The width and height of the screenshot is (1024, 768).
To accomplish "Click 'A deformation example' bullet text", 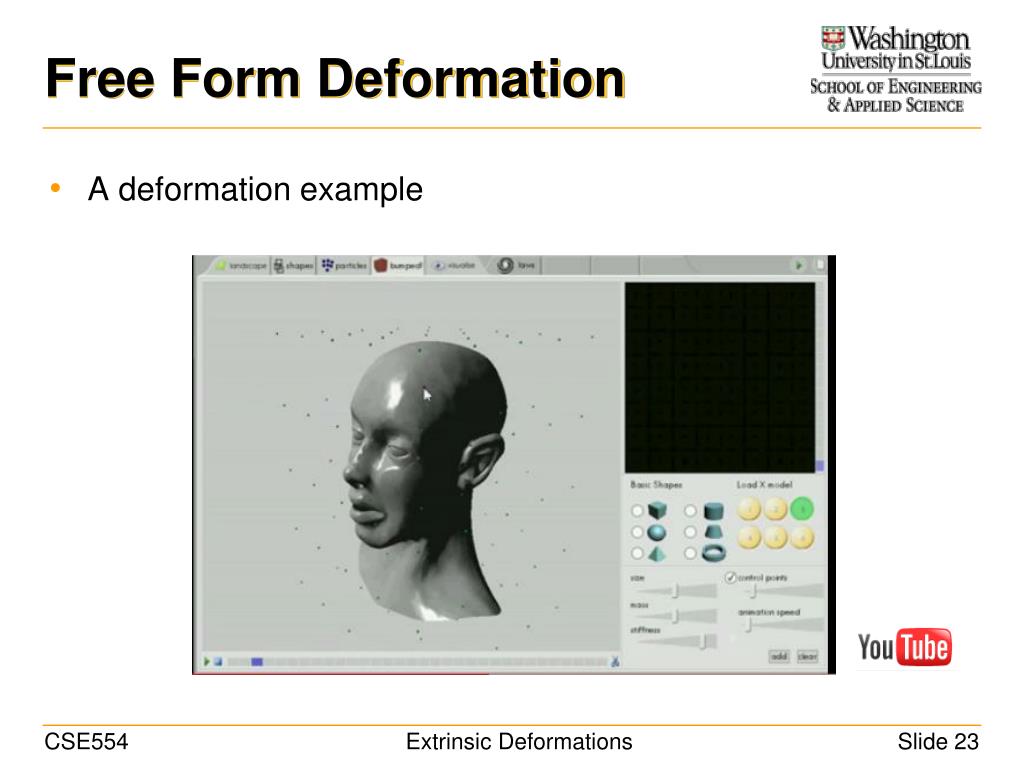I will [255, 189].
